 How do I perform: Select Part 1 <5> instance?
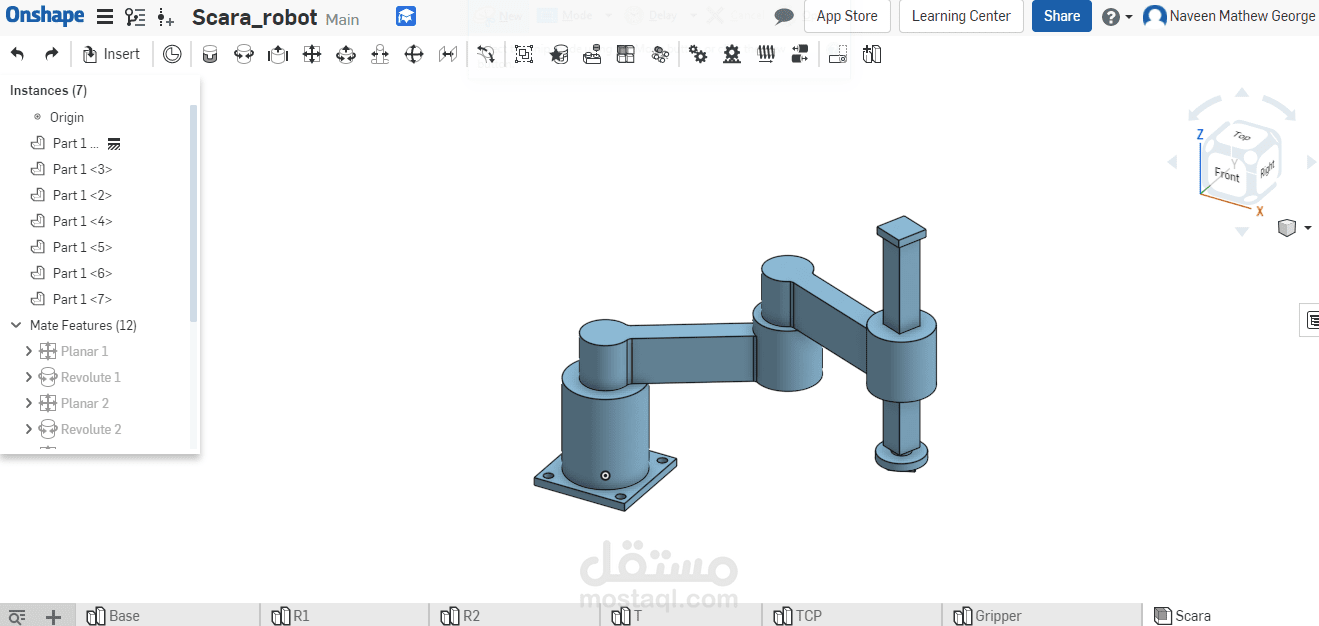[82, 247]
